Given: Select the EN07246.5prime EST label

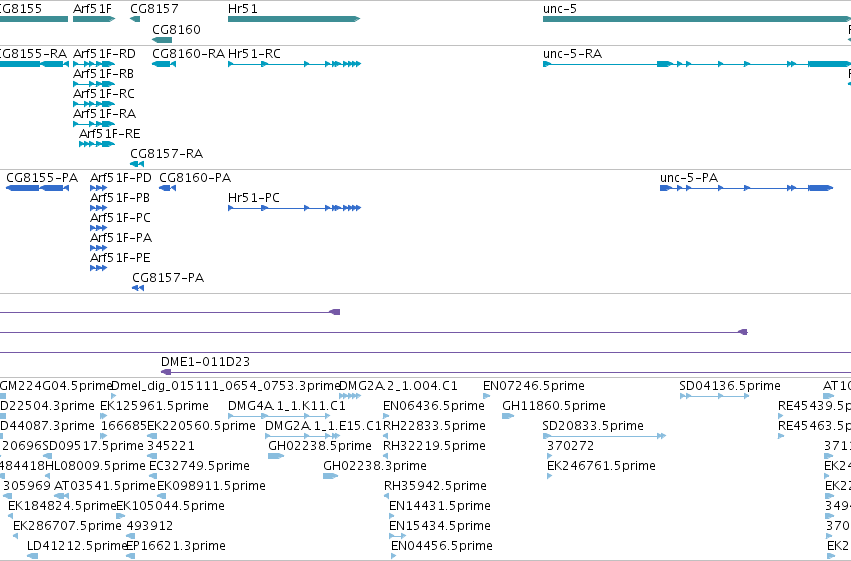Looking at the screenshot, I should tap(534, 386).
